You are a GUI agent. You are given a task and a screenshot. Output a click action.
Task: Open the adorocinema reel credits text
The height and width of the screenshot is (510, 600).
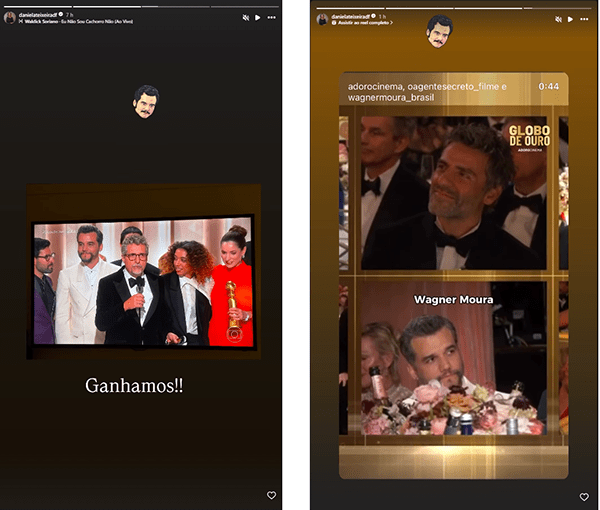click(x=428, y=93)
